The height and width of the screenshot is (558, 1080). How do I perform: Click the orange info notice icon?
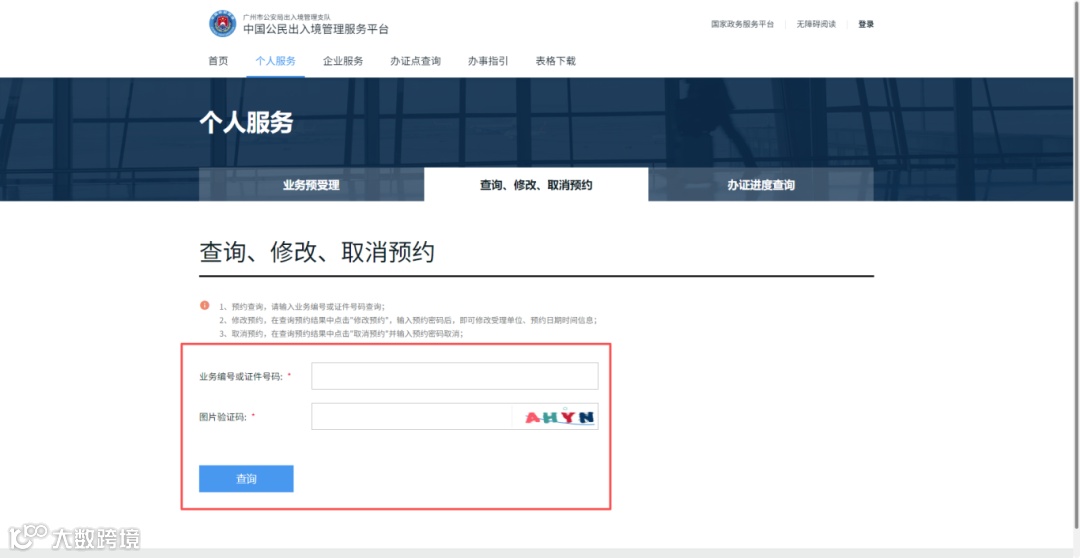[205, 305]
